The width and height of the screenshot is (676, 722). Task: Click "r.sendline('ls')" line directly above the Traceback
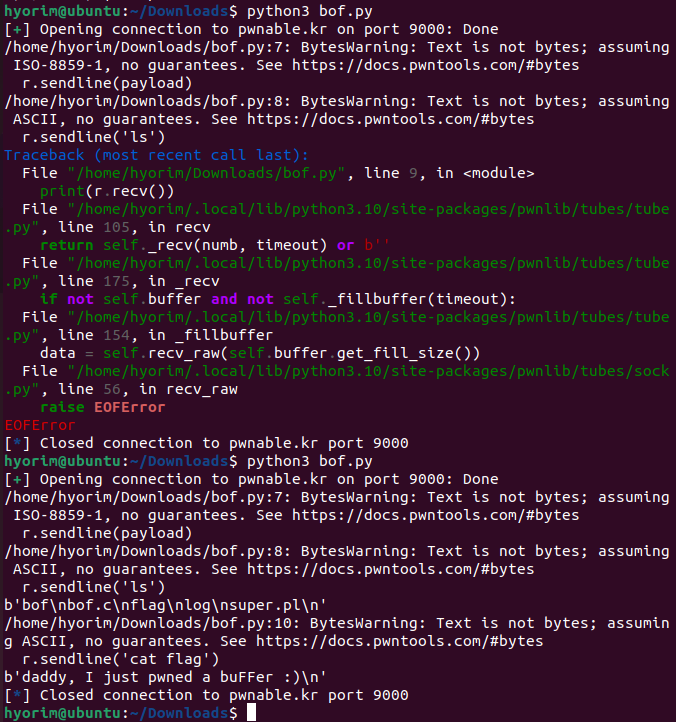click(x=93, y=137)
